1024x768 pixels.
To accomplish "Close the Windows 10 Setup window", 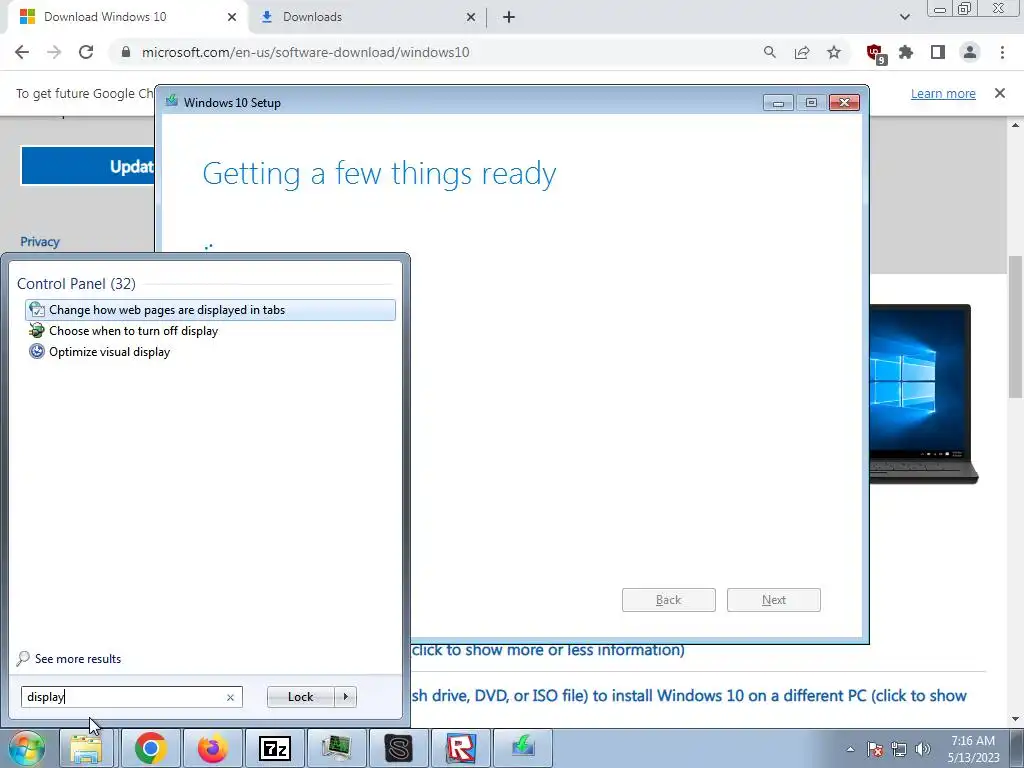I will click(844, 103).
